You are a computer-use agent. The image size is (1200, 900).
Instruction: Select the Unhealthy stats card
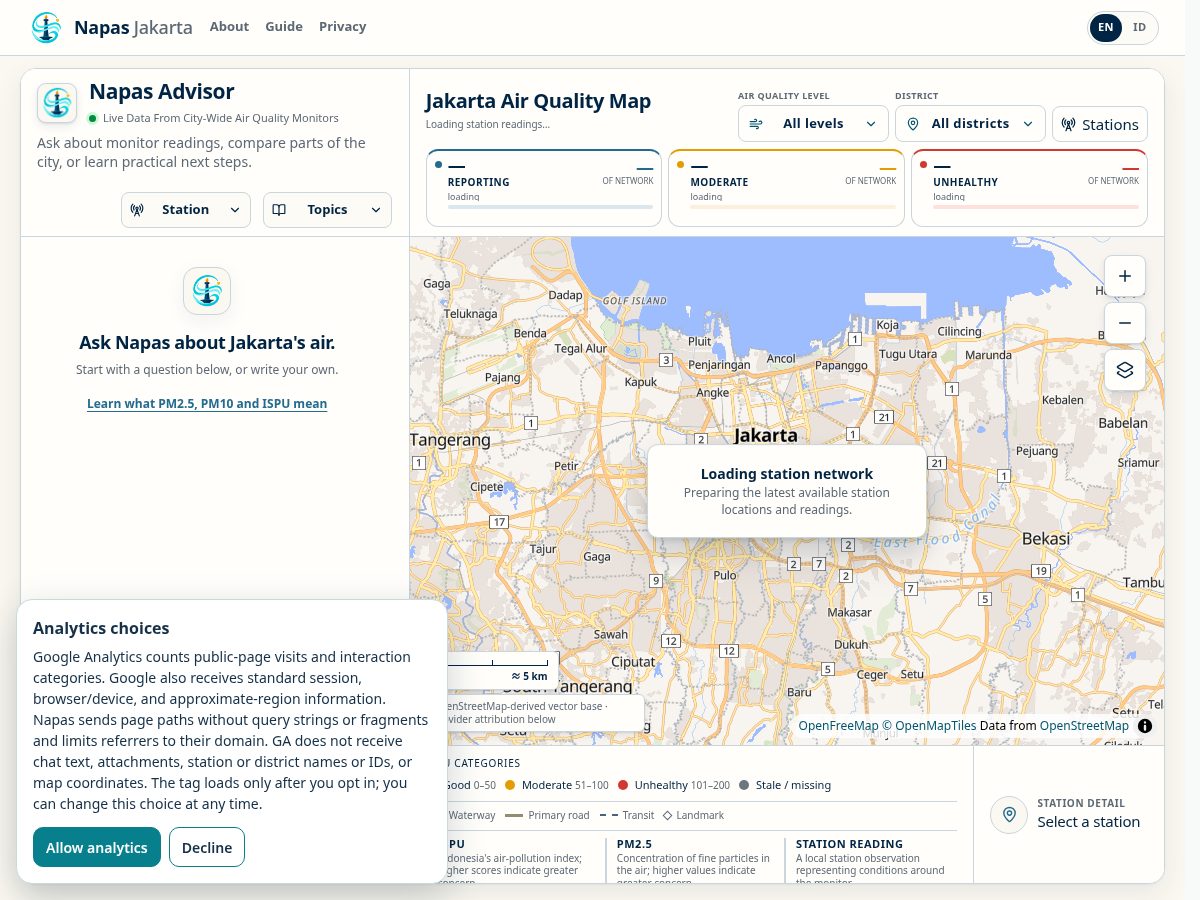coord(1030,188)
